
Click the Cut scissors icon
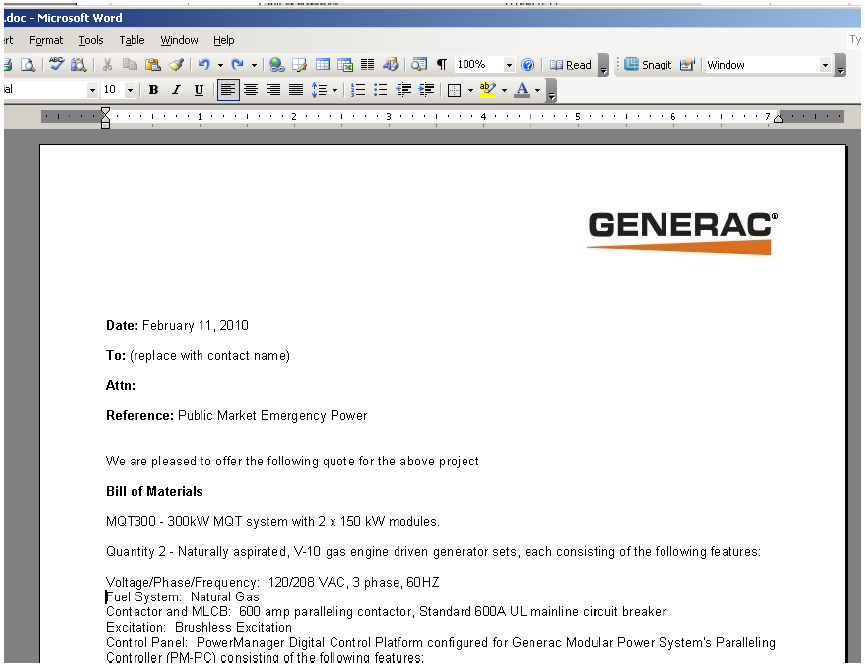(108, 65)
